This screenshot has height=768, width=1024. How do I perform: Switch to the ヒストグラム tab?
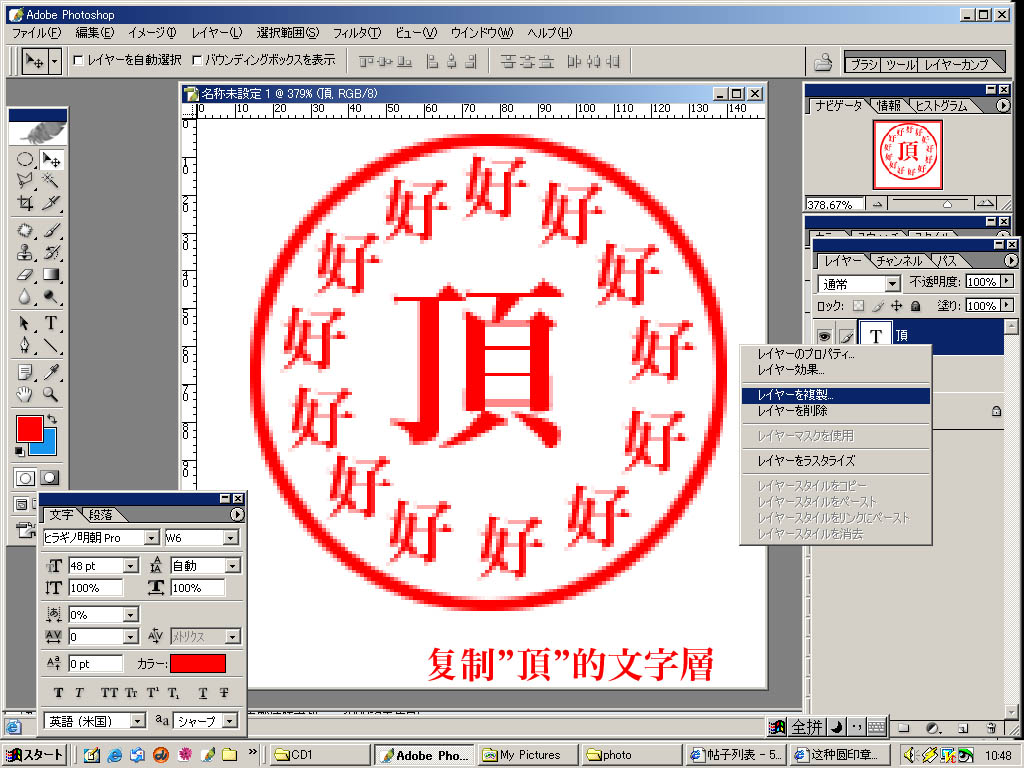pyautogui.click(x=941, y=106)
